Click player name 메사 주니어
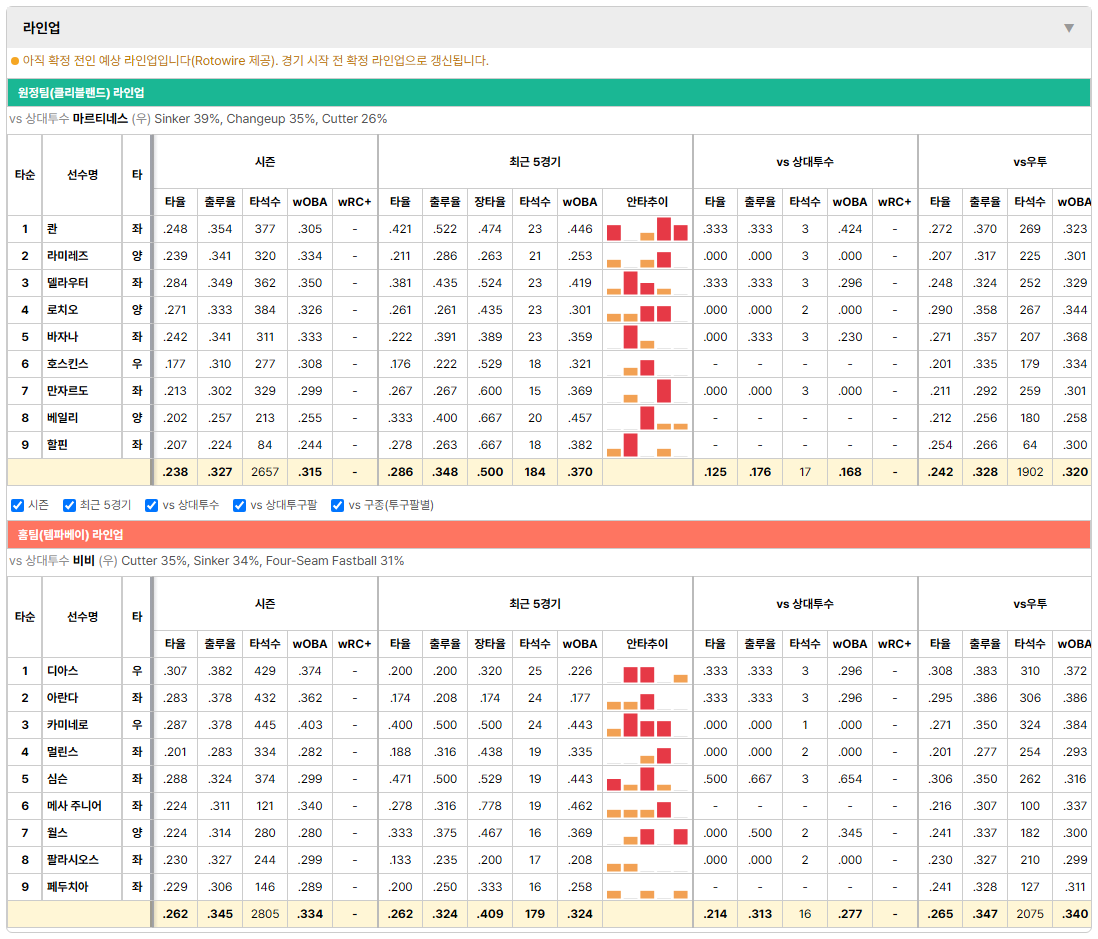 [x=74, y=806]
